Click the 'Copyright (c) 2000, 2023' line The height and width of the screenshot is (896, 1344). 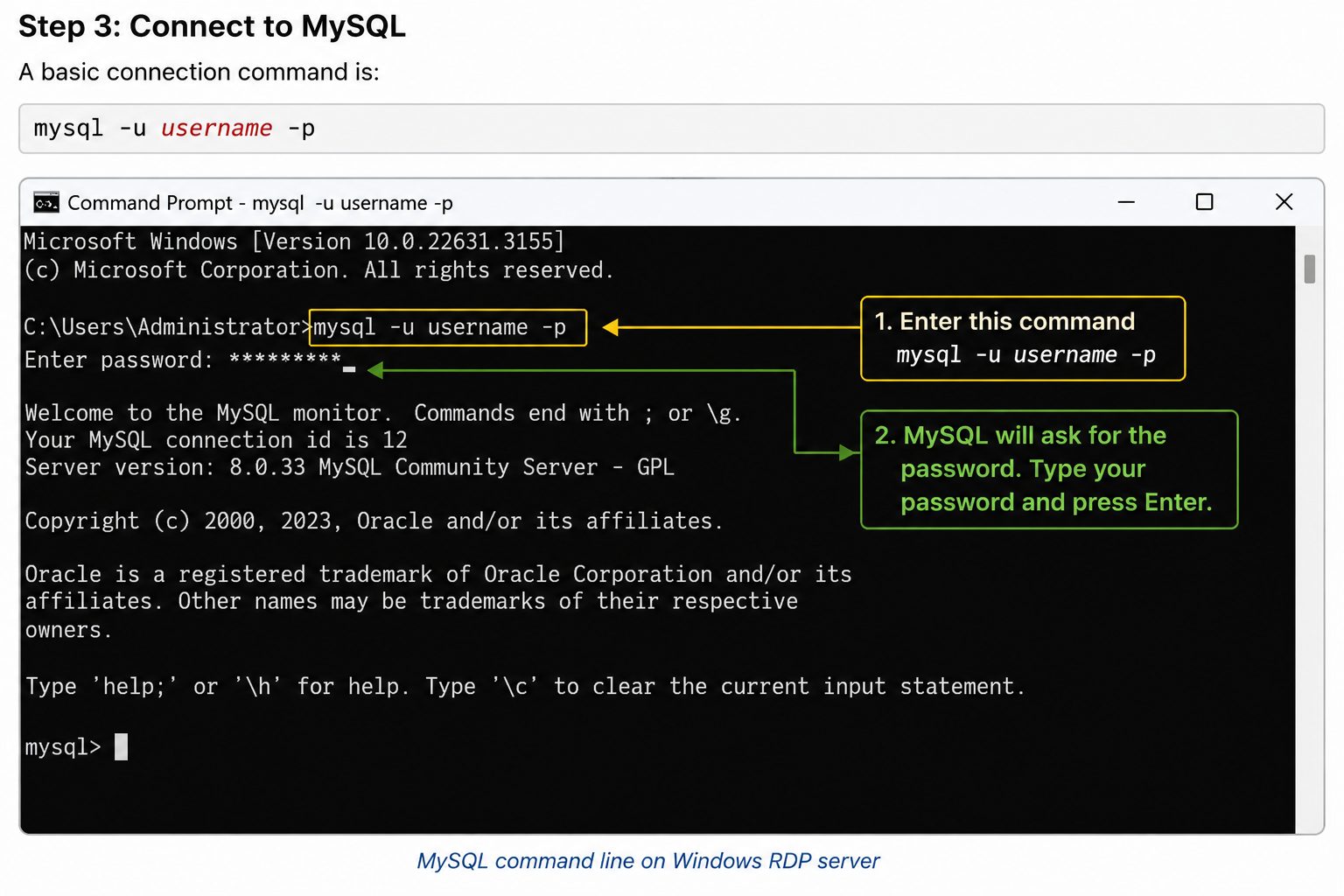374,521
